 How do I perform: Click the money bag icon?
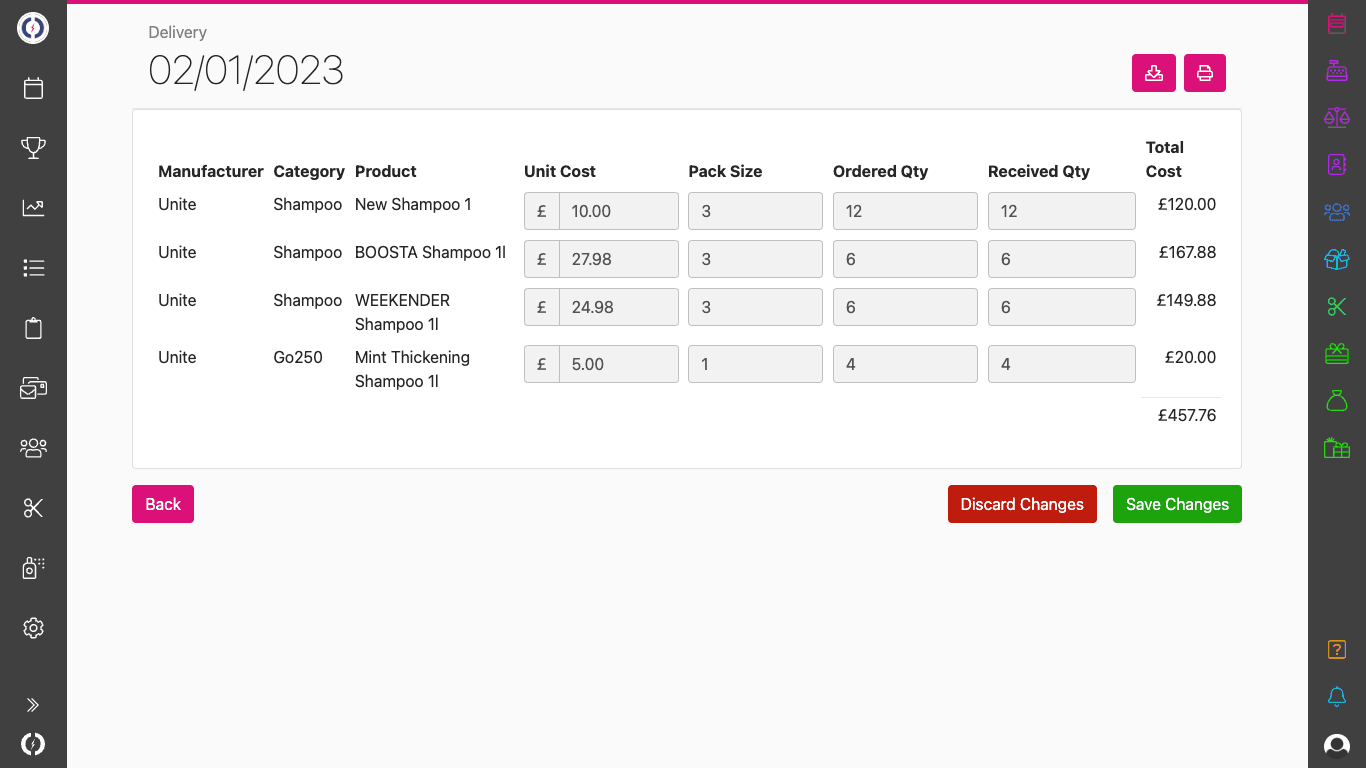point(1337,400)
